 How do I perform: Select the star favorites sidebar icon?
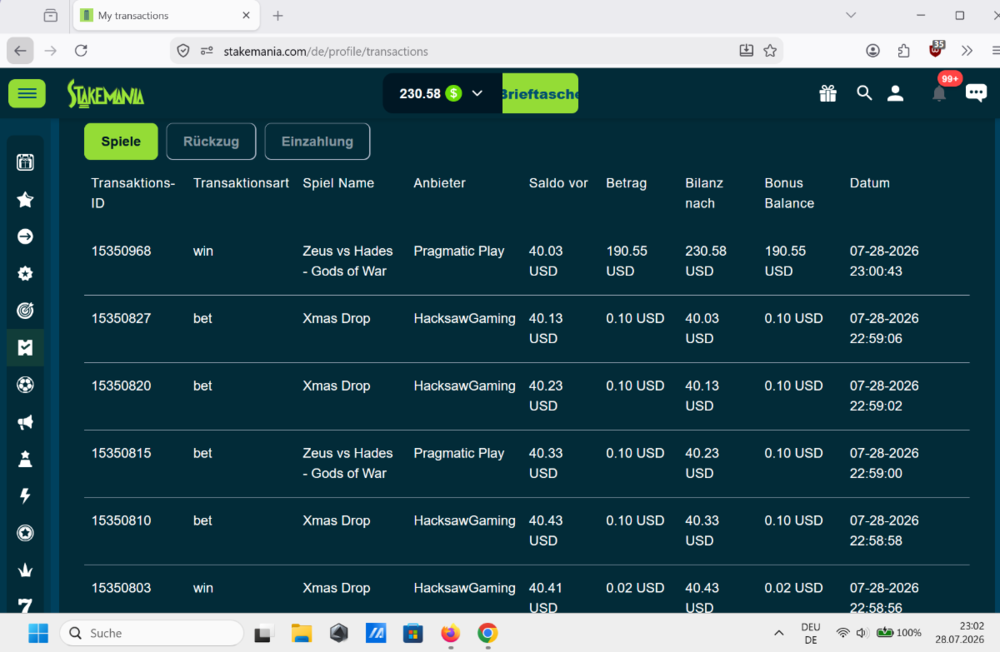(x=26, y=200)
